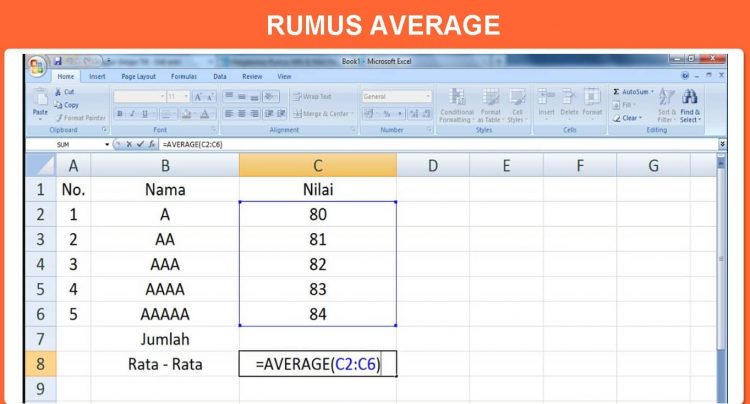Open Conditional Formatting menu

[x=456, y=105]
